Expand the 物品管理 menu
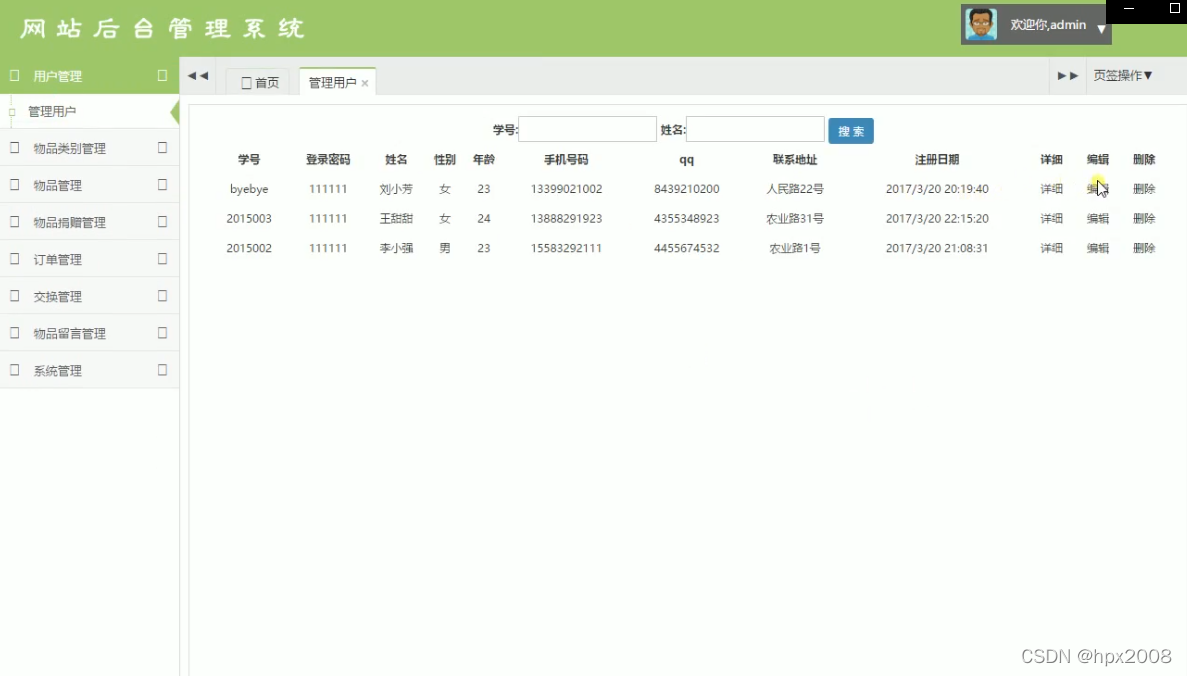 tap(89, 185)
